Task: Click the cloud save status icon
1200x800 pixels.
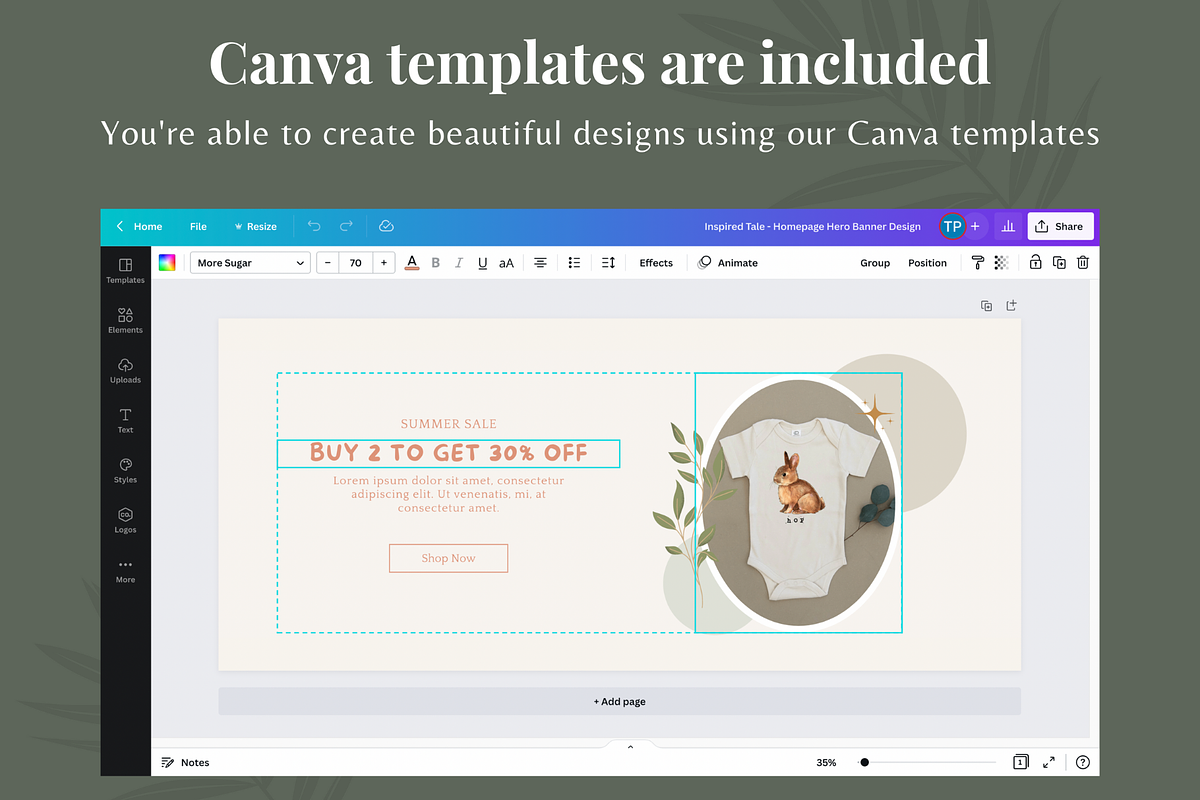Action: (386, 226)
